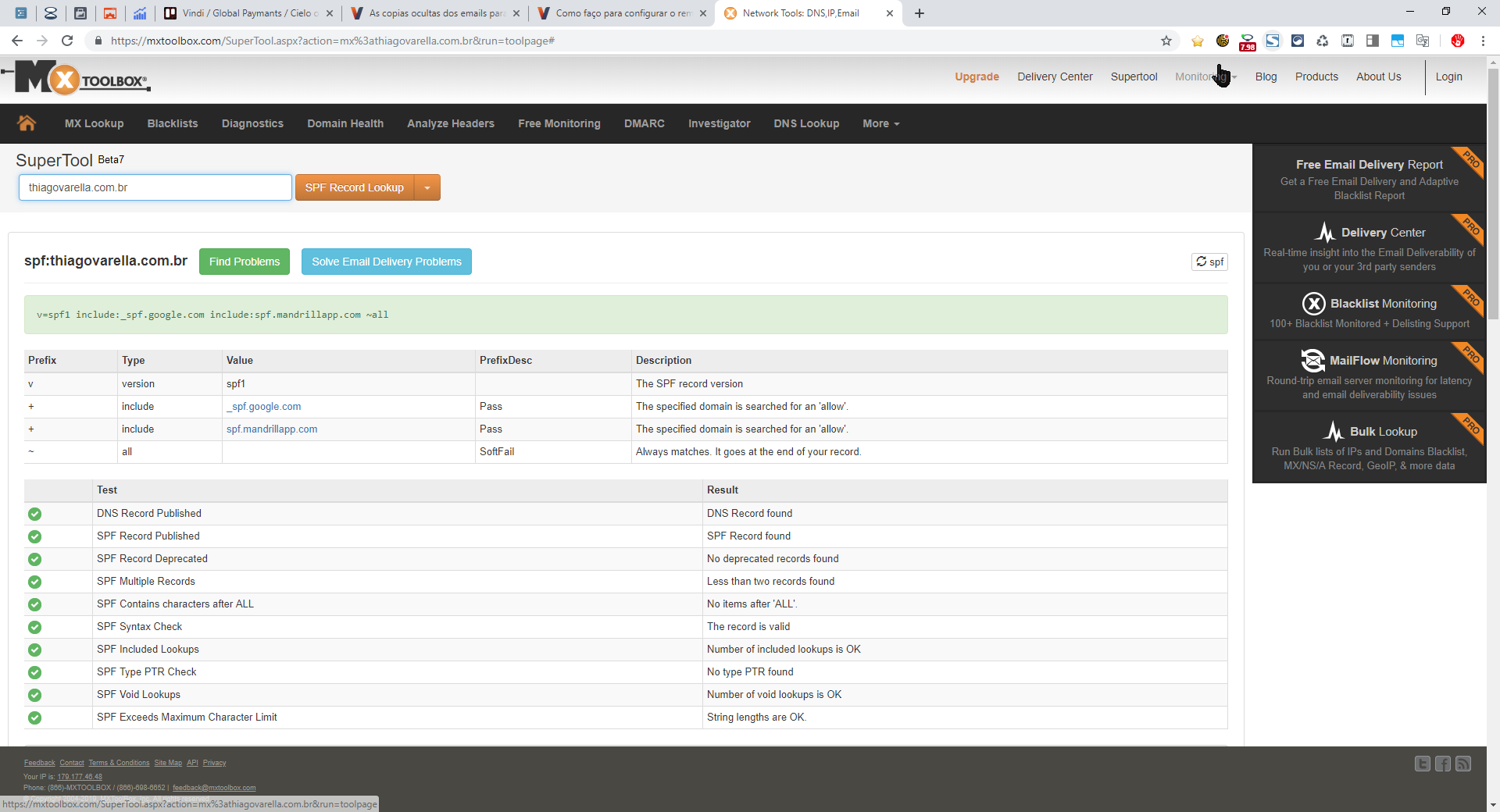Open the Blacklist Monitoring circled X icon
1500x812 pixels.
tap(1313, 304)
